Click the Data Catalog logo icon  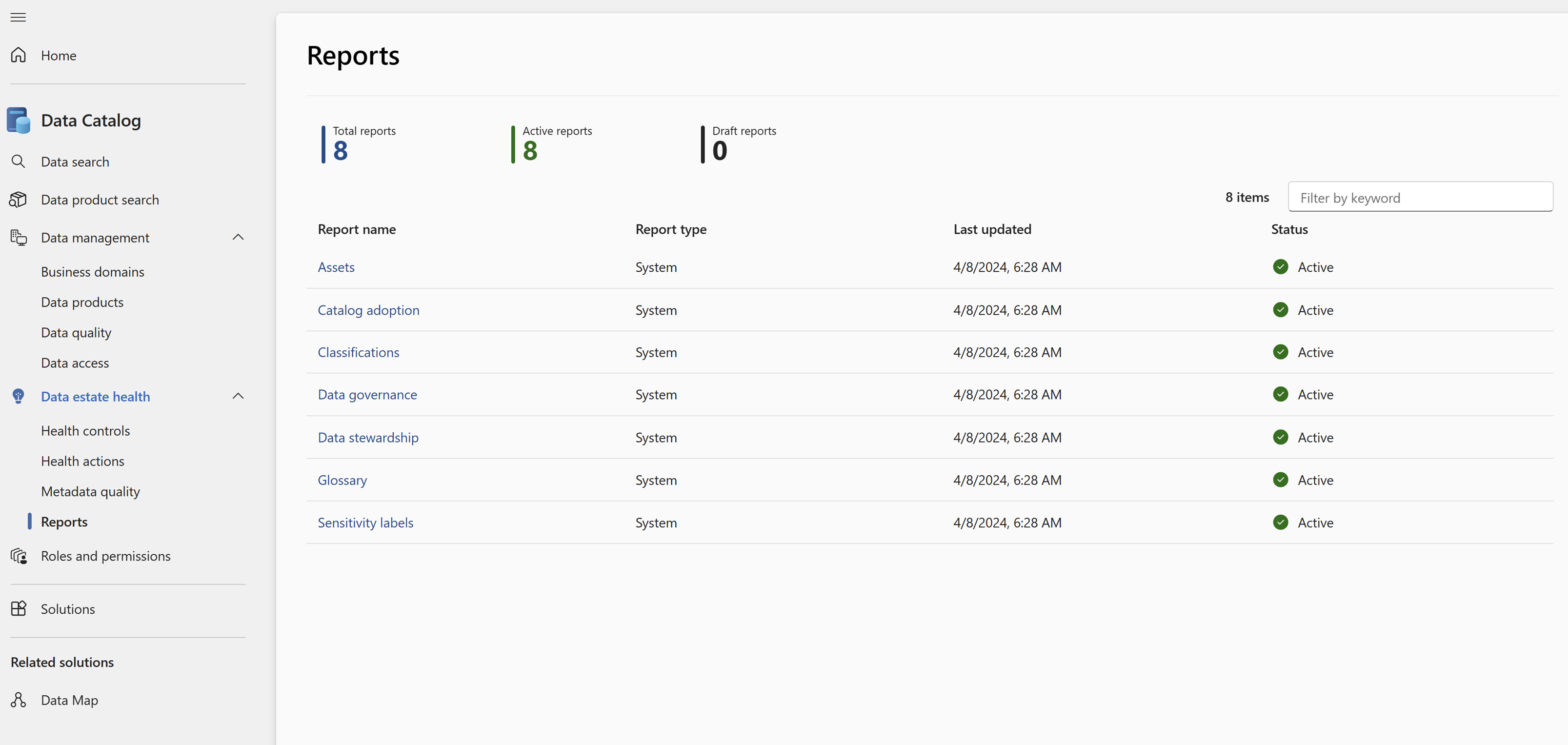(18, 121)
